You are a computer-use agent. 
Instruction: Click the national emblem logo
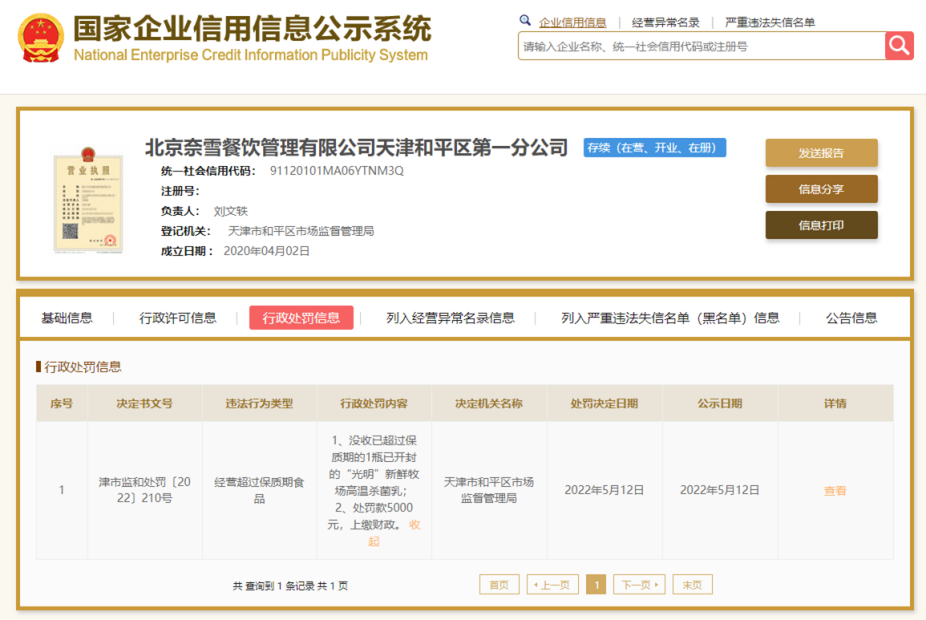pos(41,38)
